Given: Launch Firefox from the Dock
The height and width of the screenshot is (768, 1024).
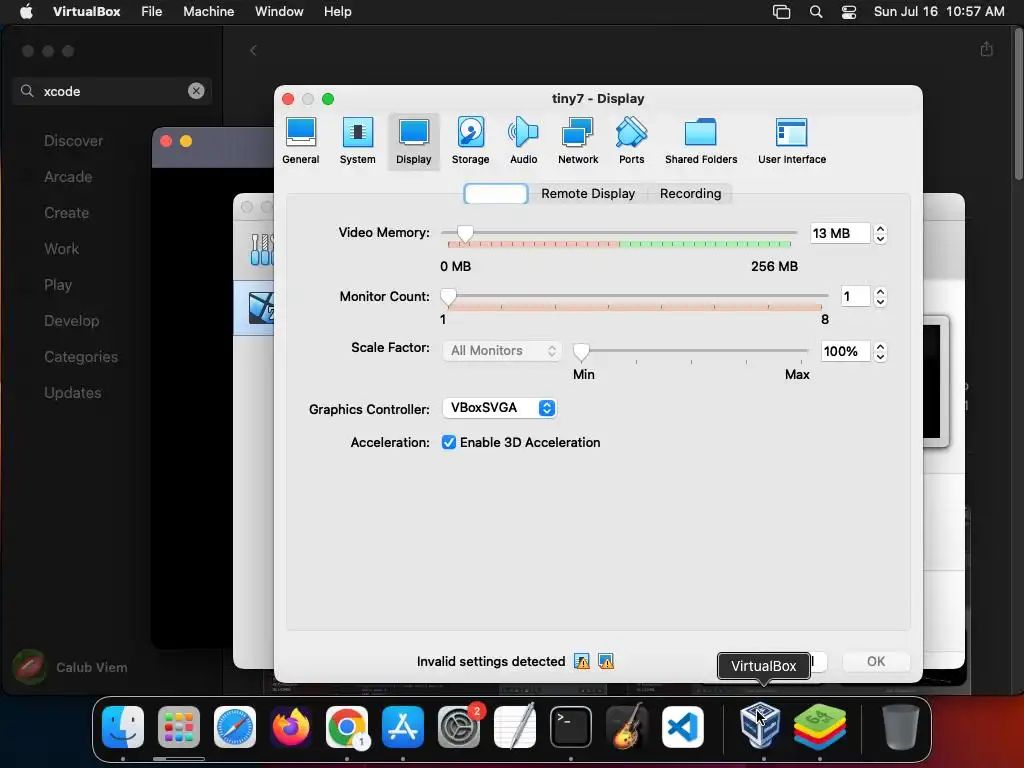Looking at the screenshot, I should 291,727.
